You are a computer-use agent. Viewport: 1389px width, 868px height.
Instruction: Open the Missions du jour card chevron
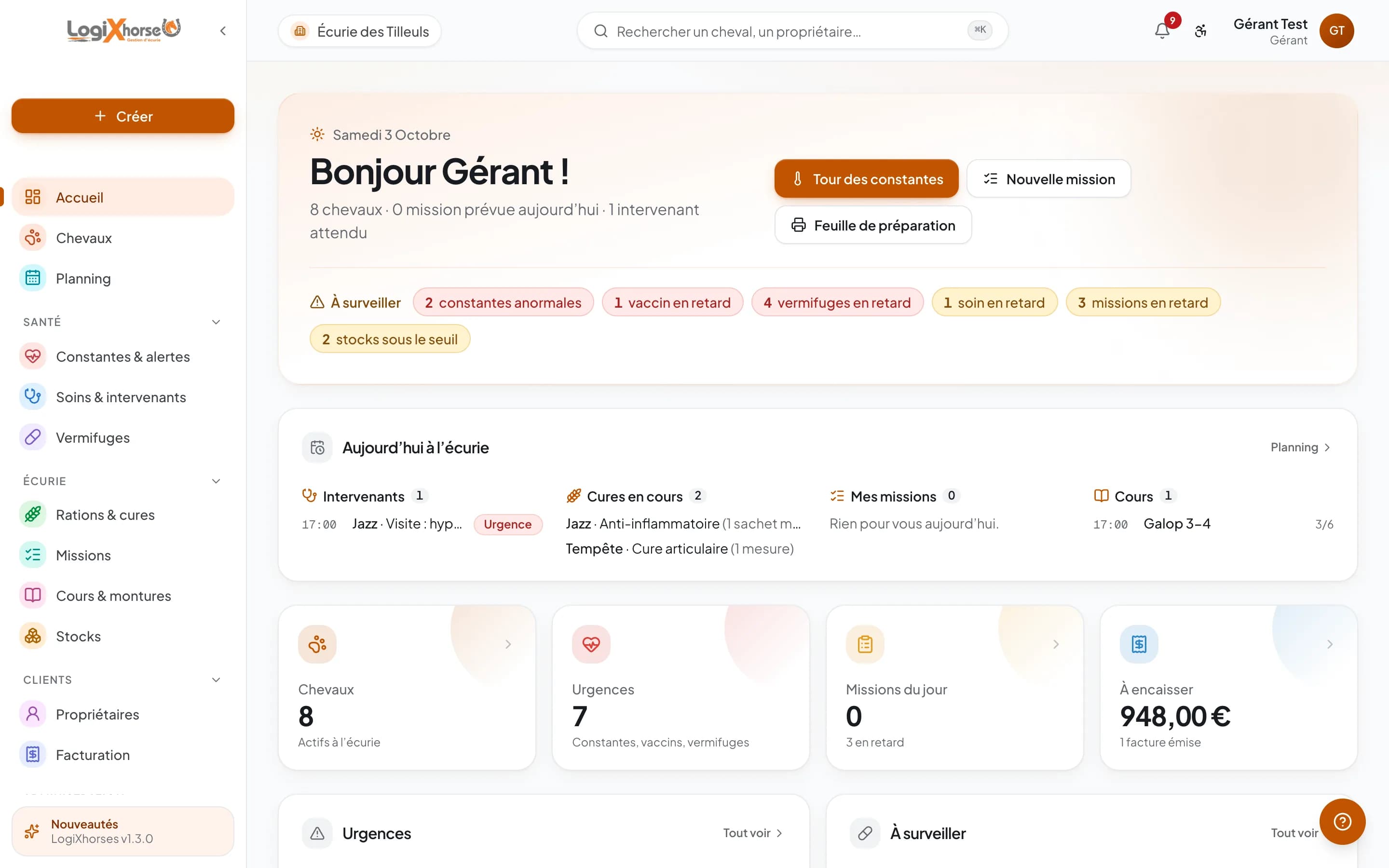tap(1056, 644)
